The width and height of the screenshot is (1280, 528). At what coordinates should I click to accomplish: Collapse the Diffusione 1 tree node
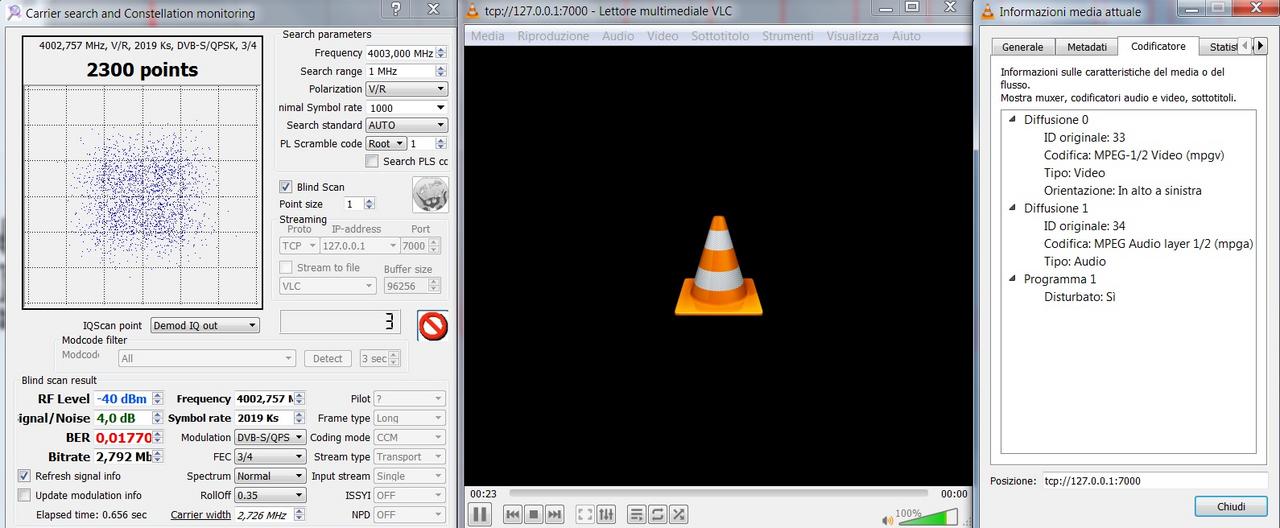(x=1011, y=208)
